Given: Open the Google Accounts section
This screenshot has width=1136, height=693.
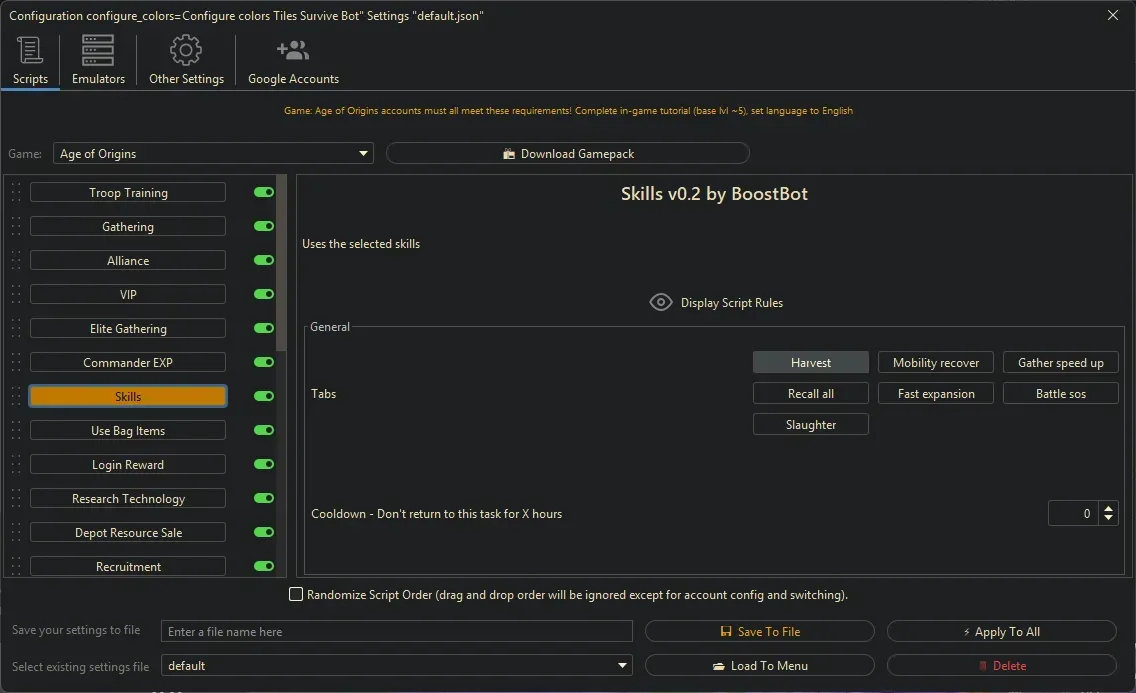Looking at the screenshot, I should click(x=292, y=60).
